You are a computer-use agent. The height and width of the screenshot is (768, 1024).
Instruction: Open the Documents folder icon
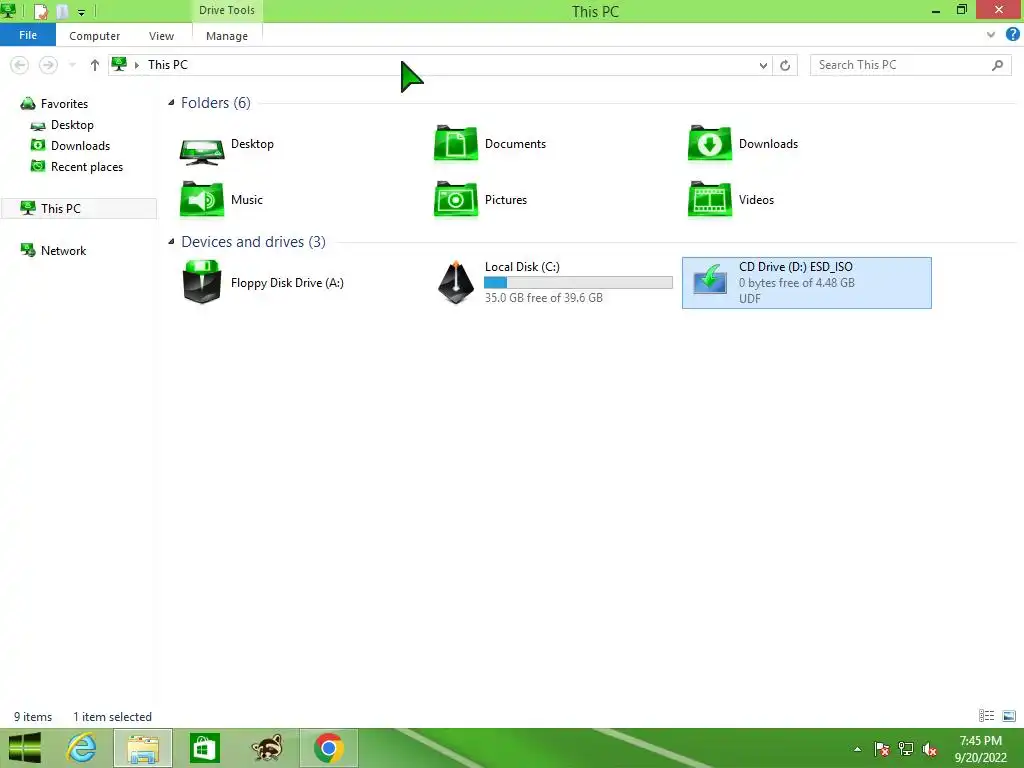tap(456, 143)
